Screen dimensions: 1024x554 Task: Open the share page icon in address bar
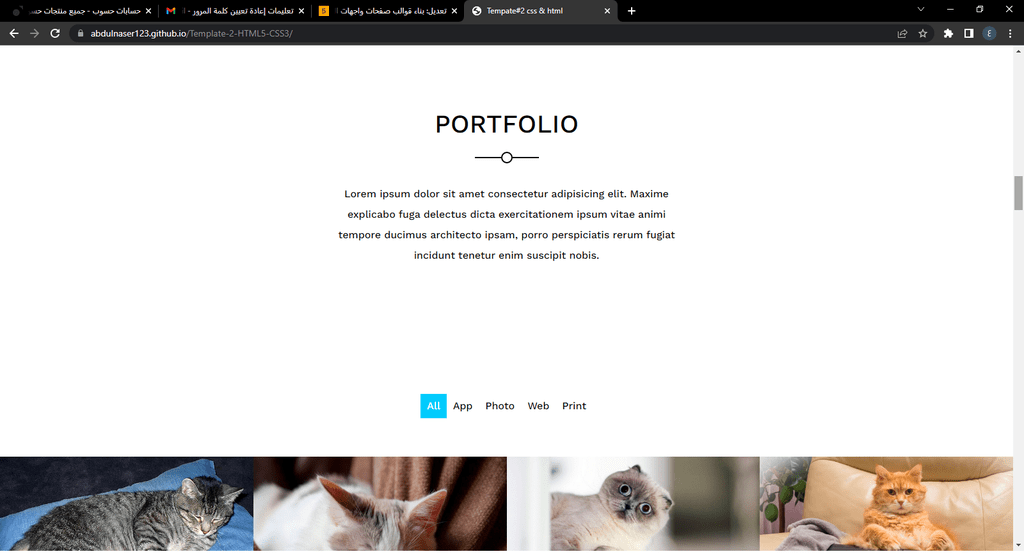(x=903, y=33)
